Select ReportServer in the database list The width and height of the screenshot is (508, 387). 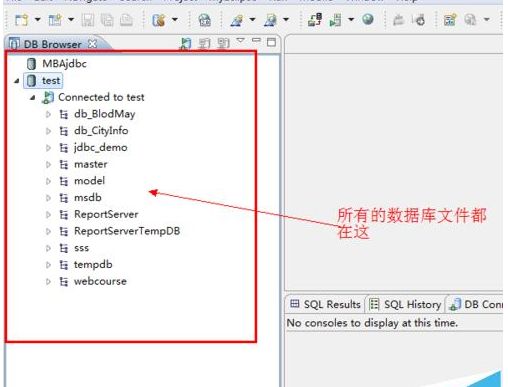[x=106, y=214]
